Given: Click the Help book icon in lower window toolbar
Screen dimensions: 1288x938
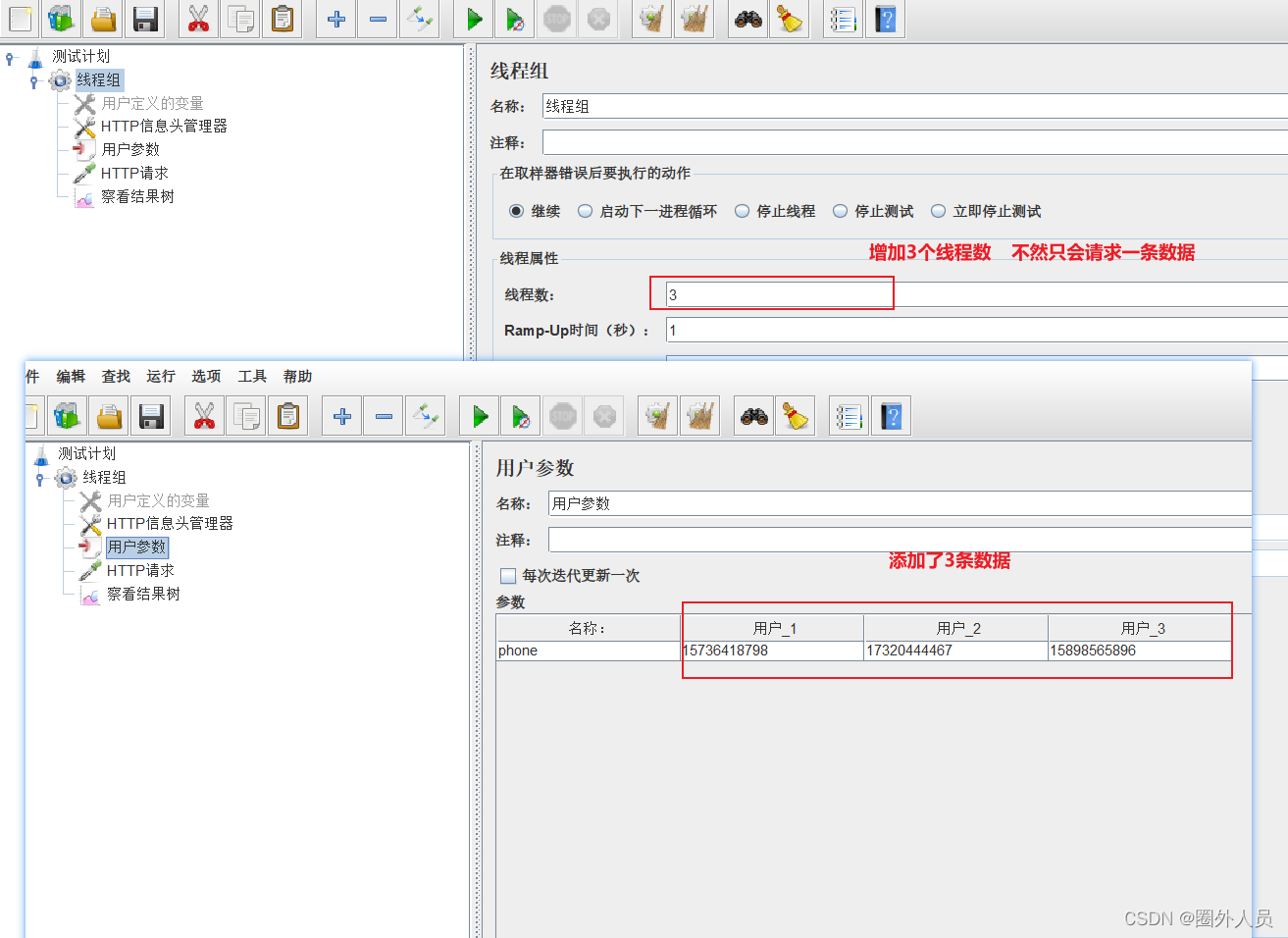Looking at the screenshot, I should click(891, 416).
